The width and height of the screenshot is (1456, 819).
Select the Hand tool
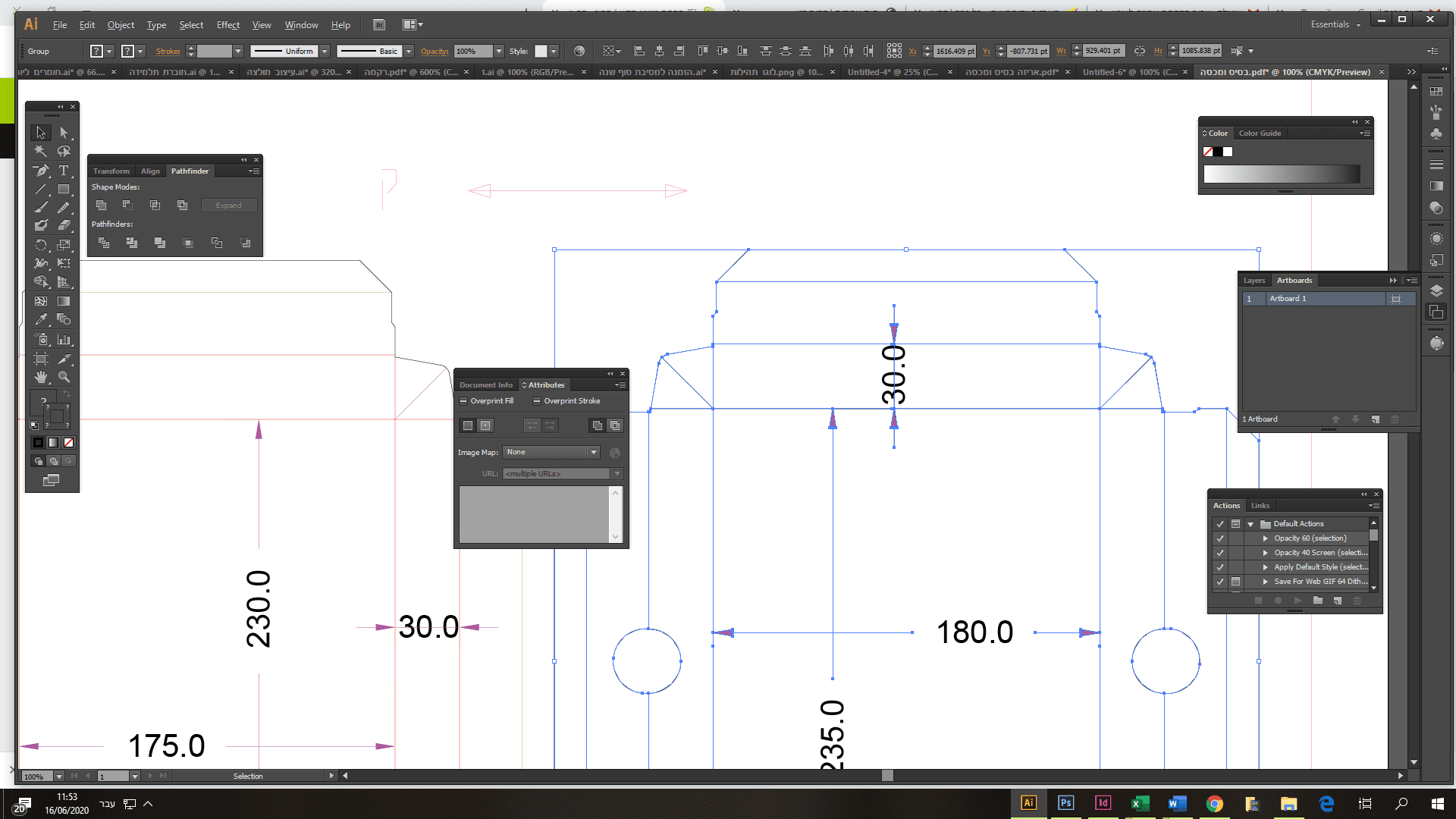pyautogui.click(x=41, y=377)
